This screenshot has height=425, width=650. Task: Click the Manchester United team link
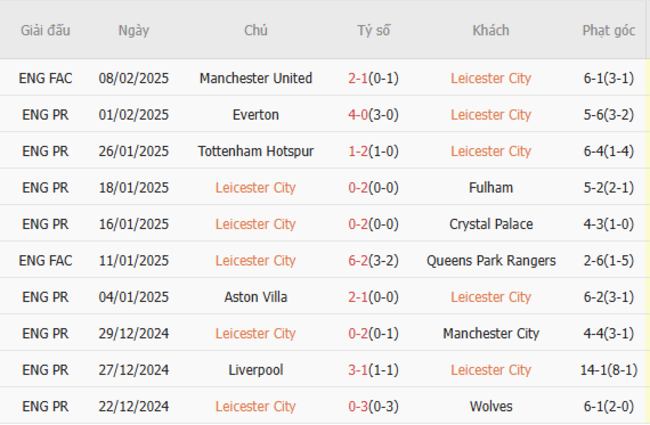tap(256, 78)
